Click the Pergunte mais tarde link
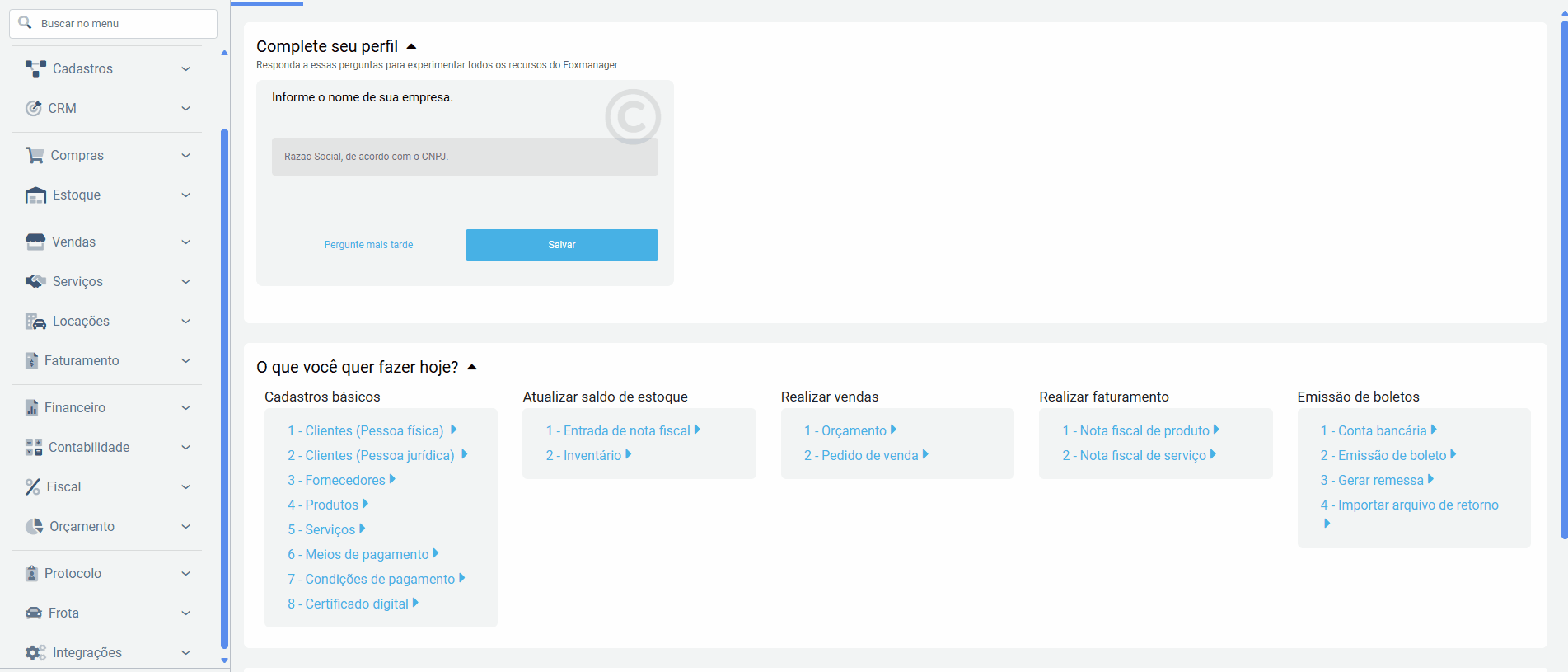Viewport: 1568px width, 672px height. (x=368, y=245)
